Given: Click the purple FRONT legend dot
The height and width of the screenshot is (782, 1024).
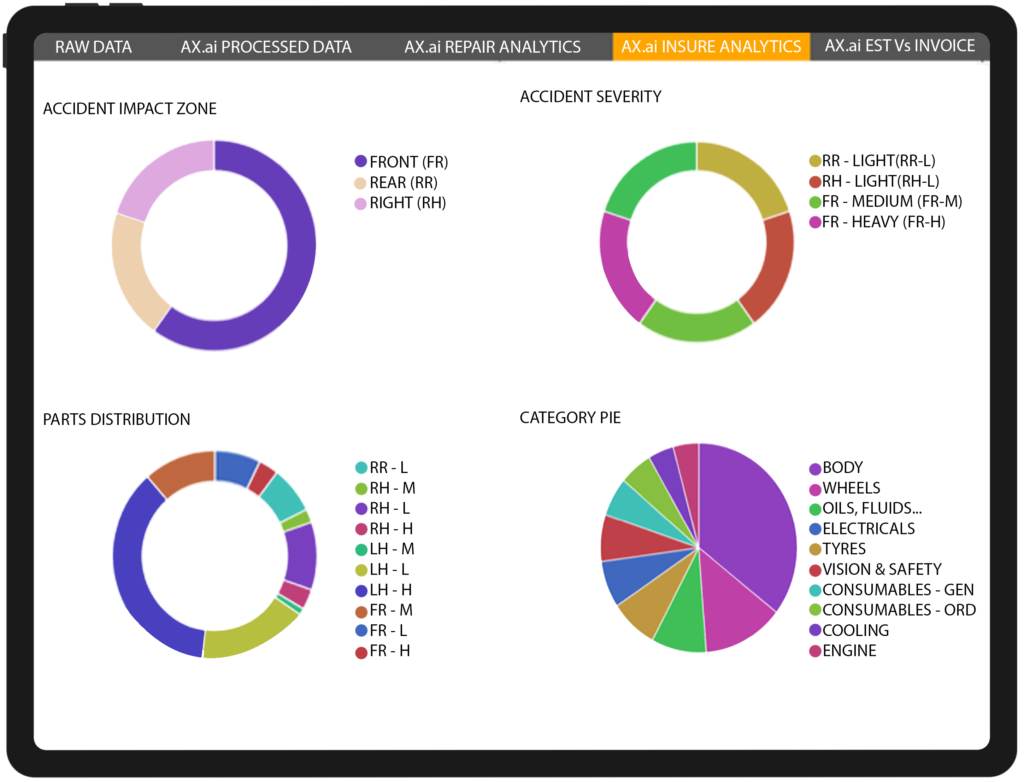Looking at the screenshot, I should pos(360,161).
